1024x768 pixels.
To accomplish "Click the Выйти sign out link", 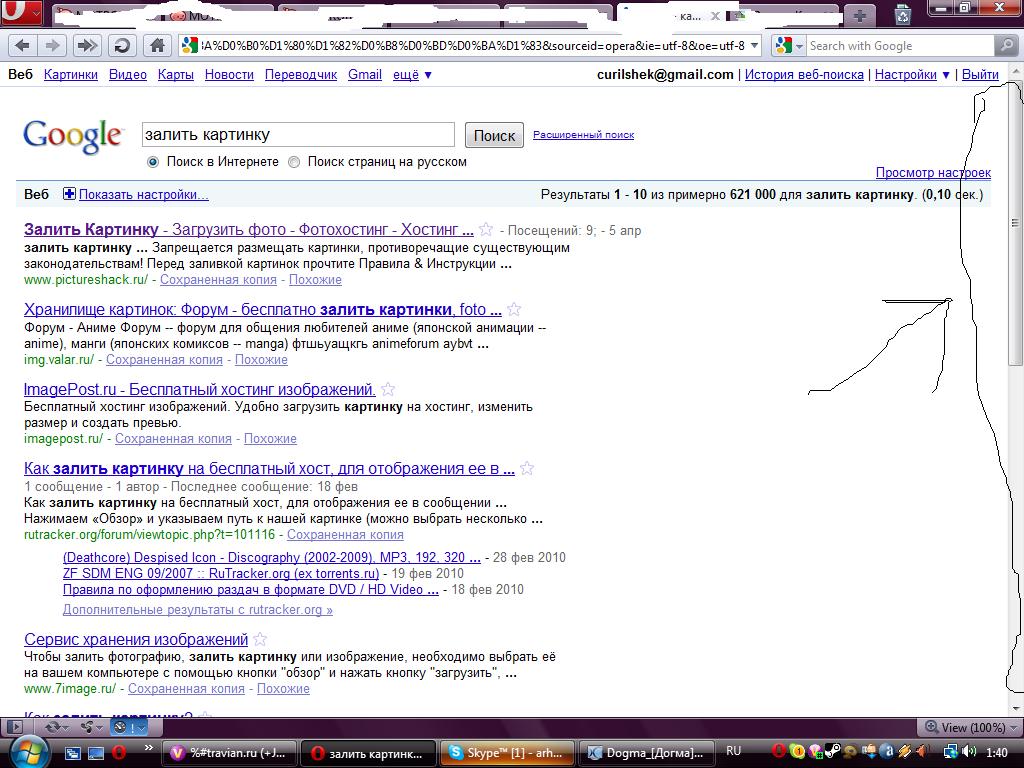I will click(x=980, y=74).
